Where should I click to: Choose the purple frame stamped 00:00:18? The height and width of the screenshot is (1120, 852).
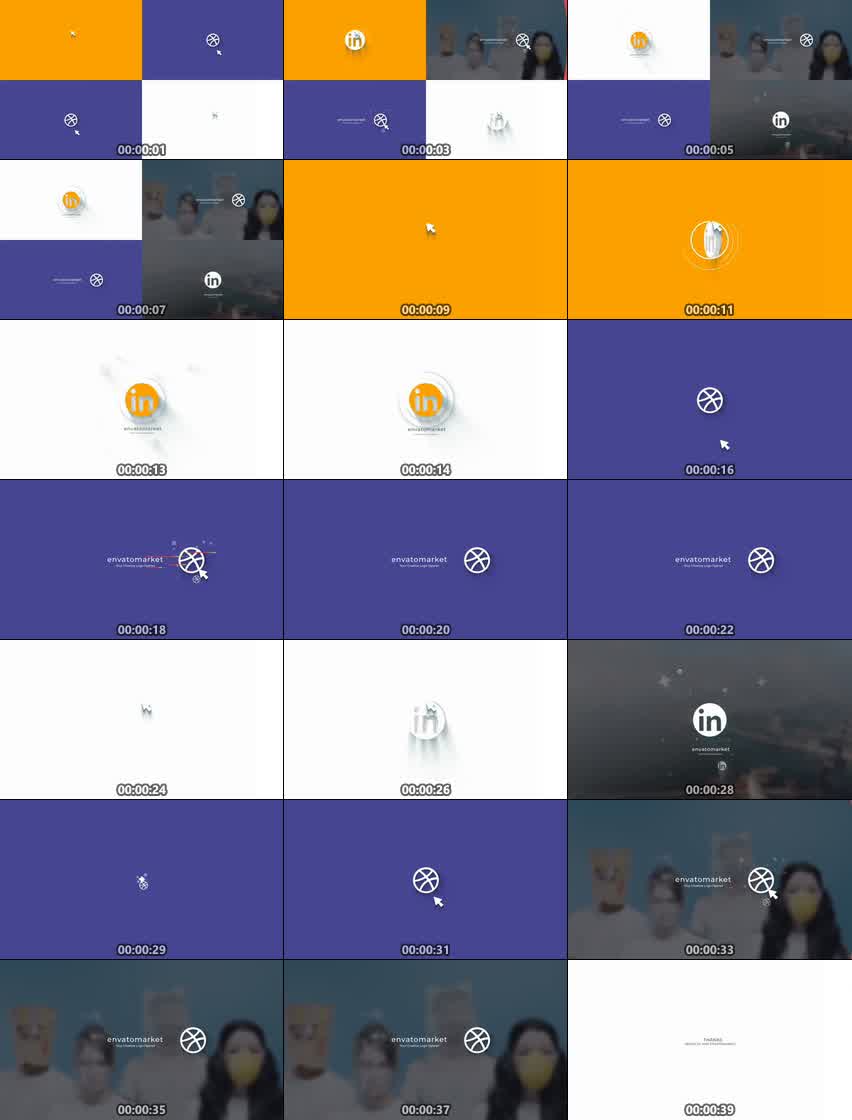click(x=141, y=559)
